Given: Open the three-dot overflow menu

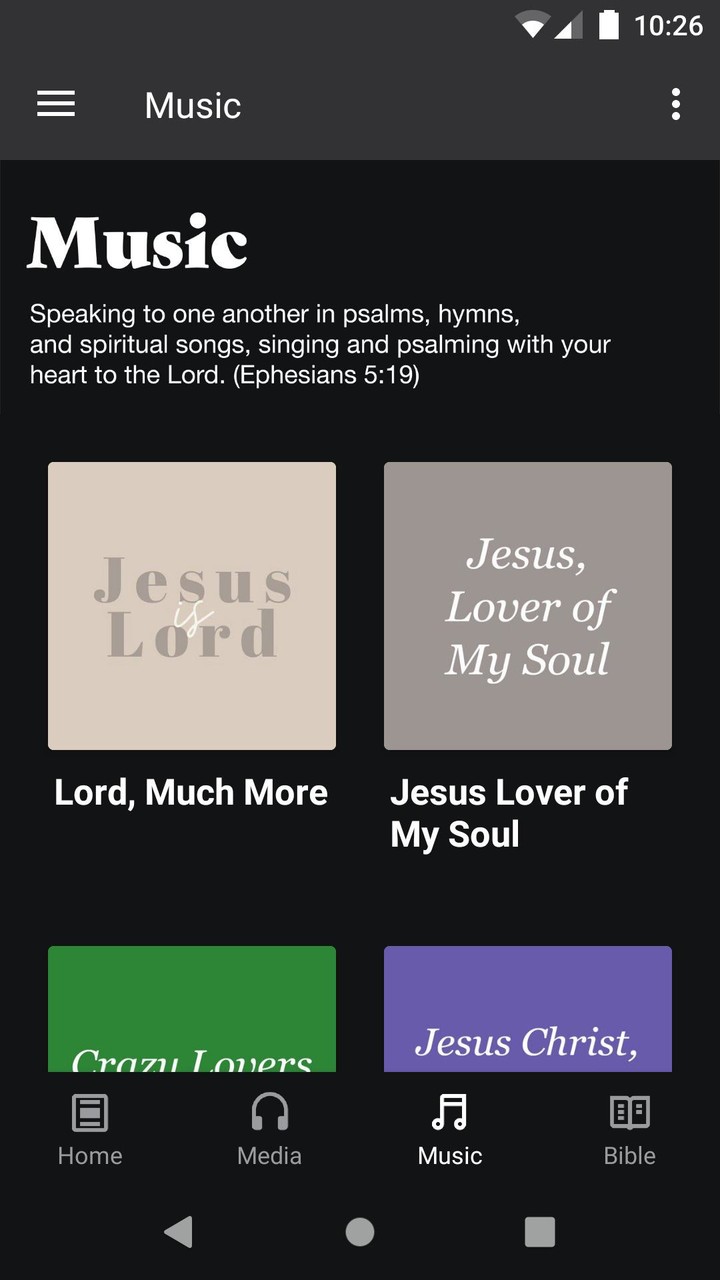Looking at the screenshot, I should (676, 104).
